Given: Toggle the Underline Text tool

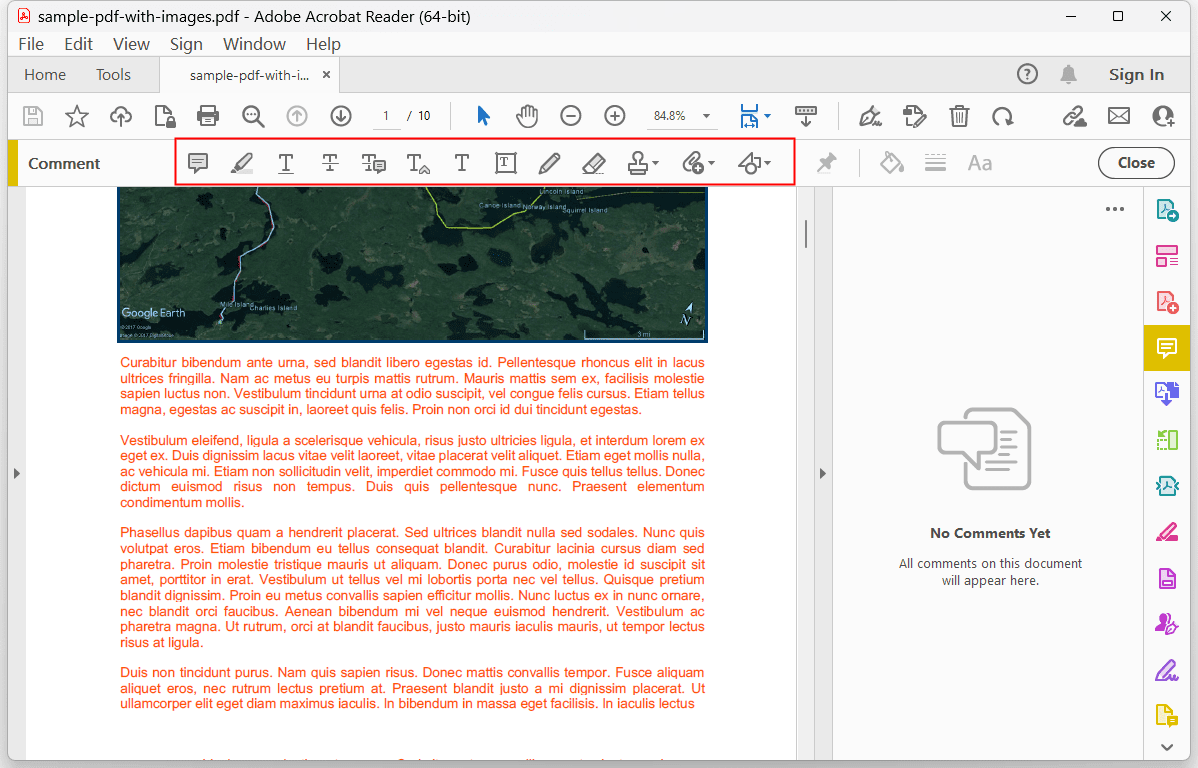Looking at the screenshot, I should coord(285,162).
